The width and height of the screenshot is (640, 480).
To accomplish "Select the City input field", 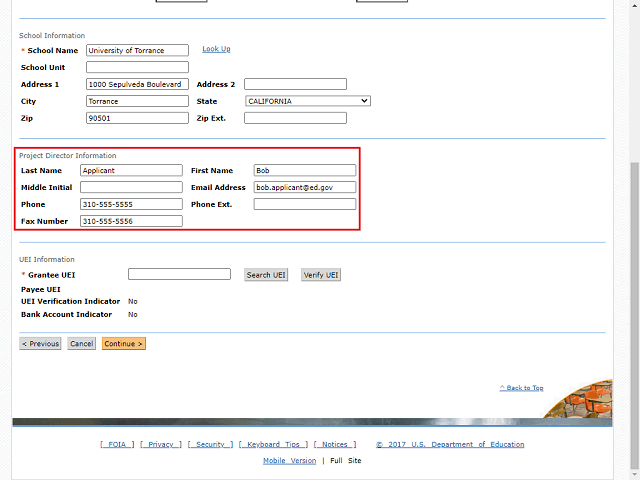I will 137,101.
